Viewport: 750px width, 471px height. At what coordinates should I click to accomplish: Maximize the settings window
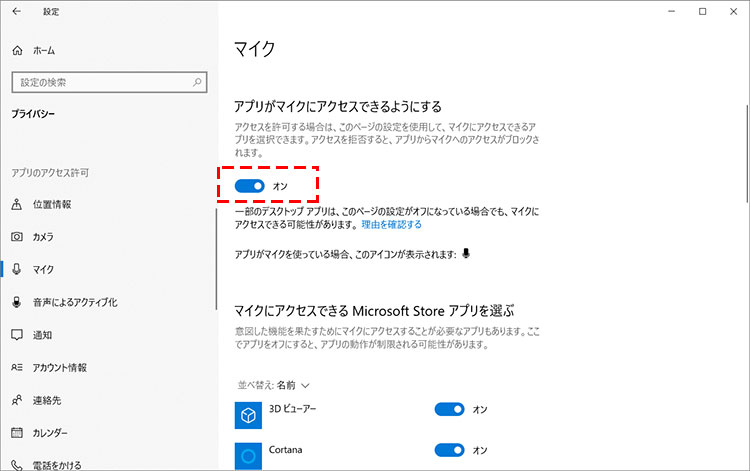point(703,11)
